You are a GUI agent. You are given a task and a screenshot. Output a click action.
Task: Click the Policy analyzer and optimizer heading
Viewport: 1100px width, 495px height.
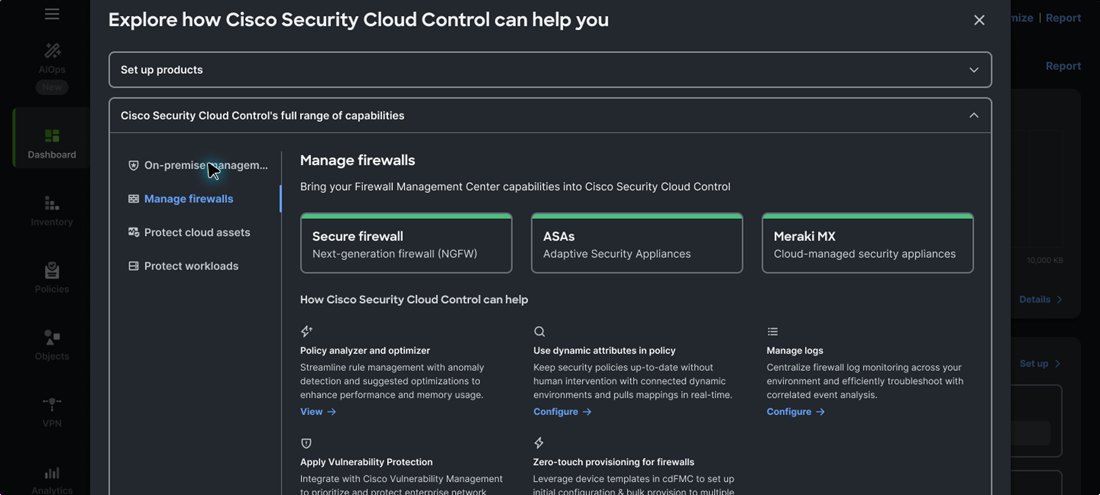[365, 351]
